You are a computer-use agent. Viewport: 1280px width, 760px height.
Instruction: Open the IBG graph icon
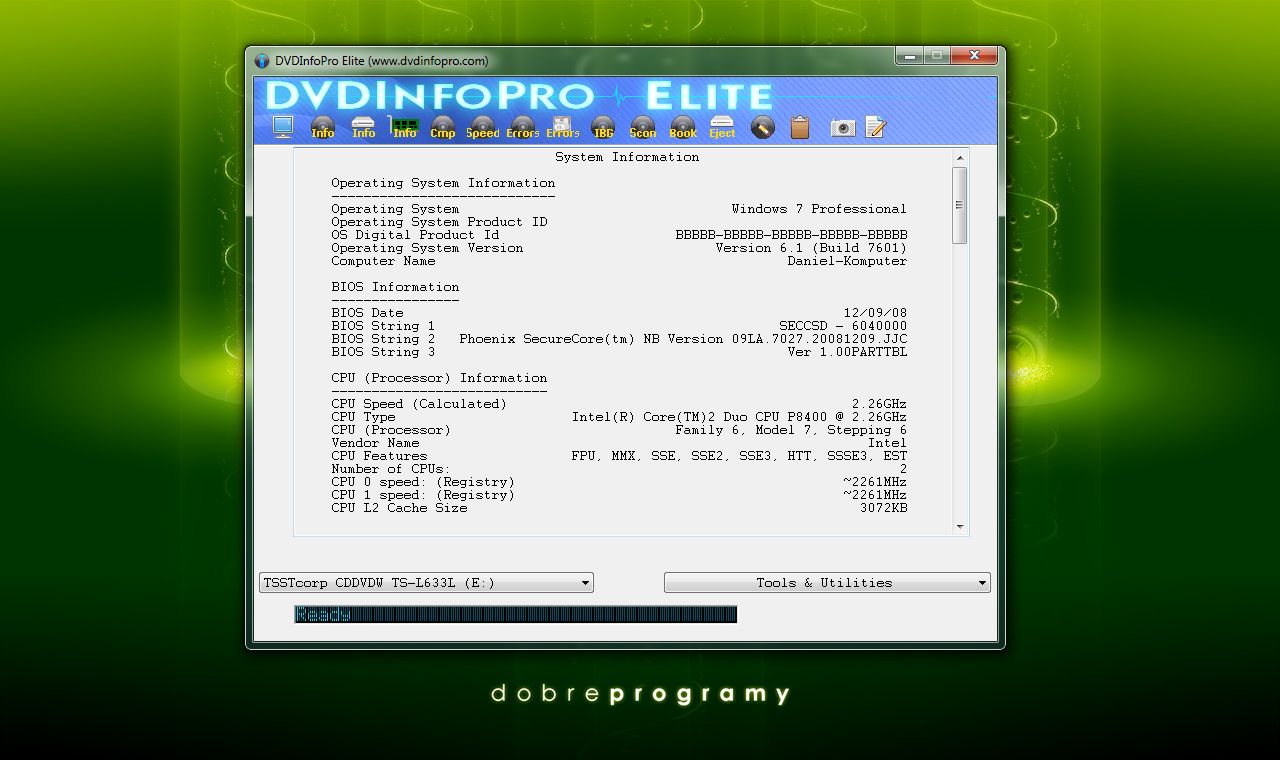(x=603, y=127)
